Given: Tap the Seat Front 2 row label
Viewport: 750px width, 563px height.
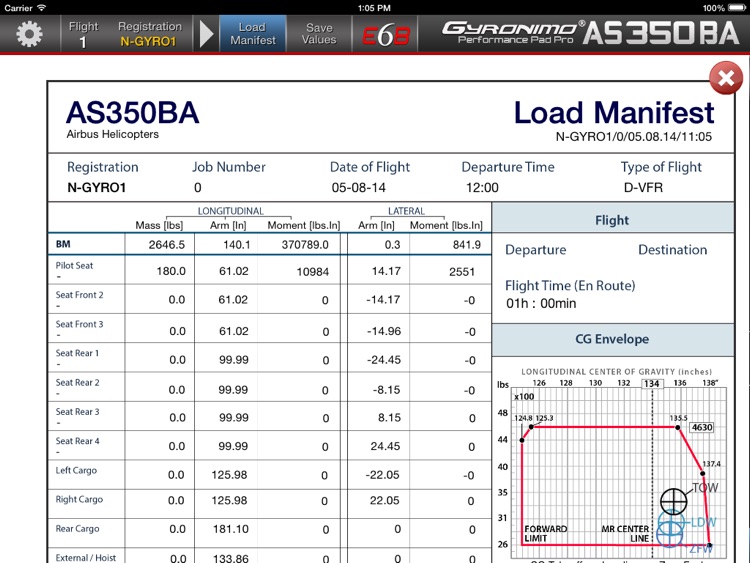Looking at the screenshot, I should 79,295.
